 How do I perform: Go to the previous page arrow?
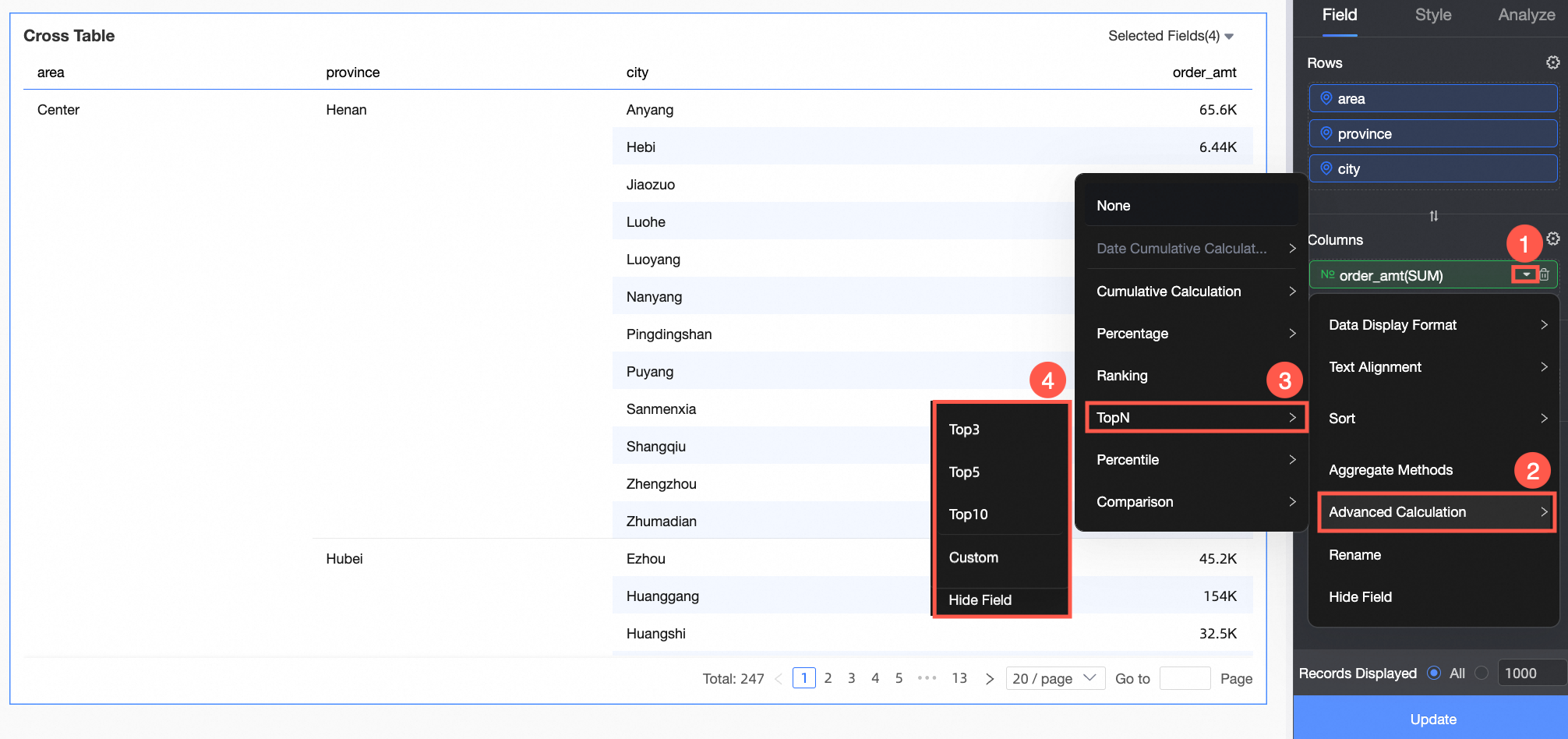tap(779, 679)
